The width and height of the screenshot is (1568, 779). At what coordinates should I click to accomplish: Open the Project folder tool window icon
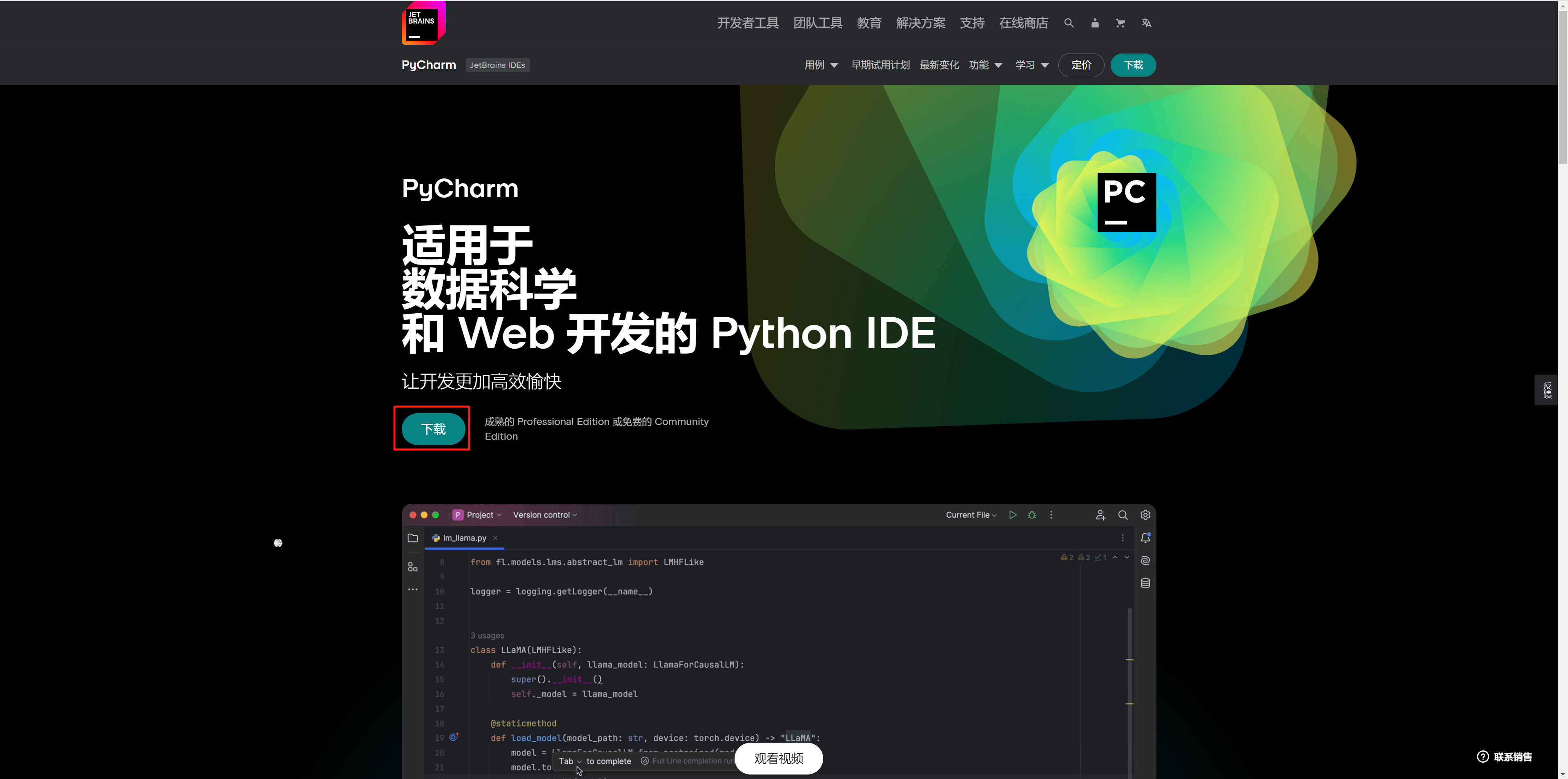(413, 538)
